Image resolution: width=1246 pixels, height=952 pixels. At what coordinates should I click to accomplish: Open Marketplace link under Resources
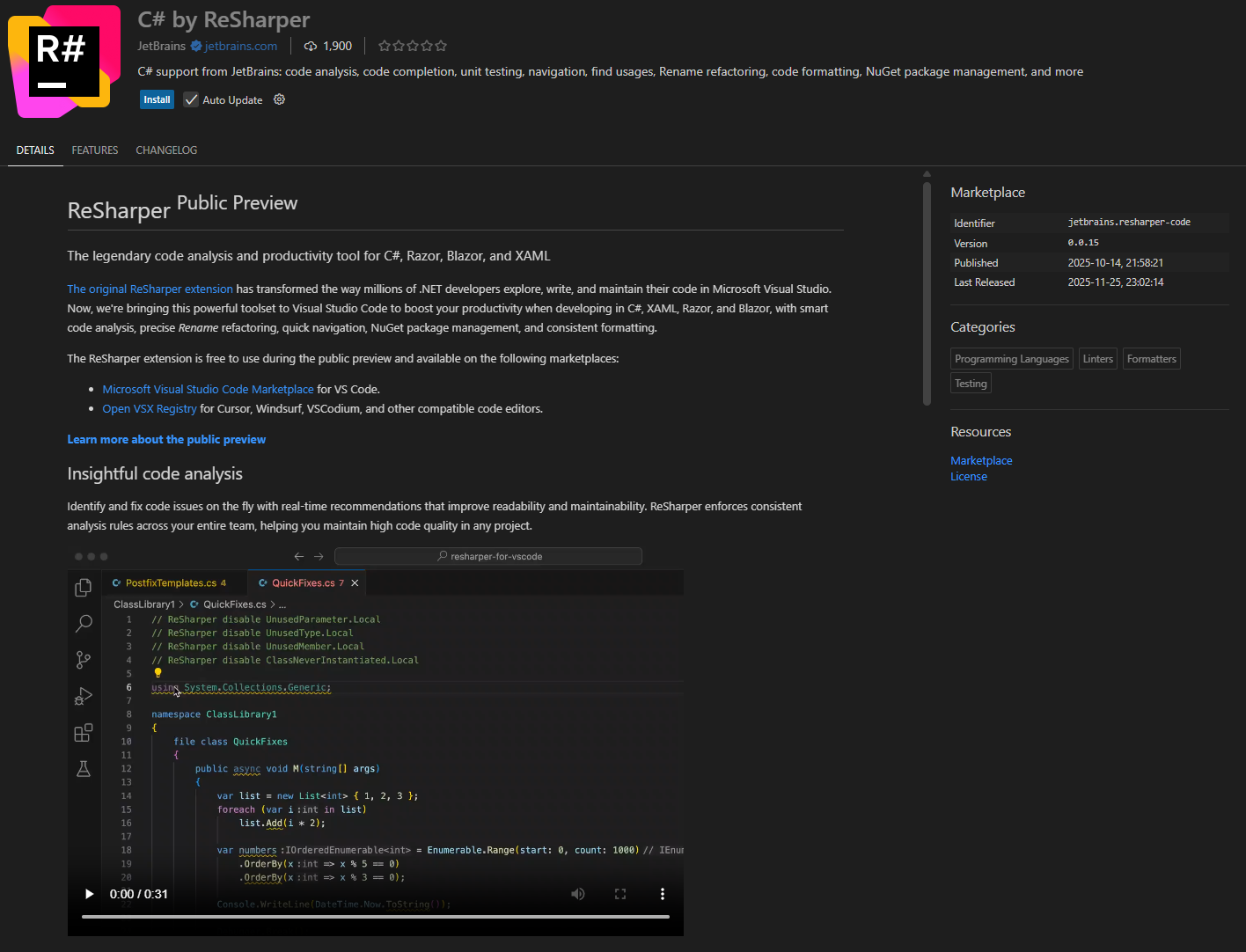click(981, 460)
